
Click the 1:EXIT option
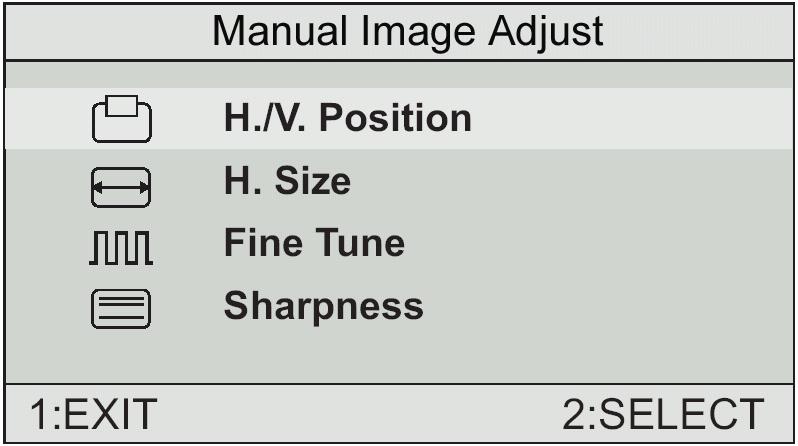point(94,414)
